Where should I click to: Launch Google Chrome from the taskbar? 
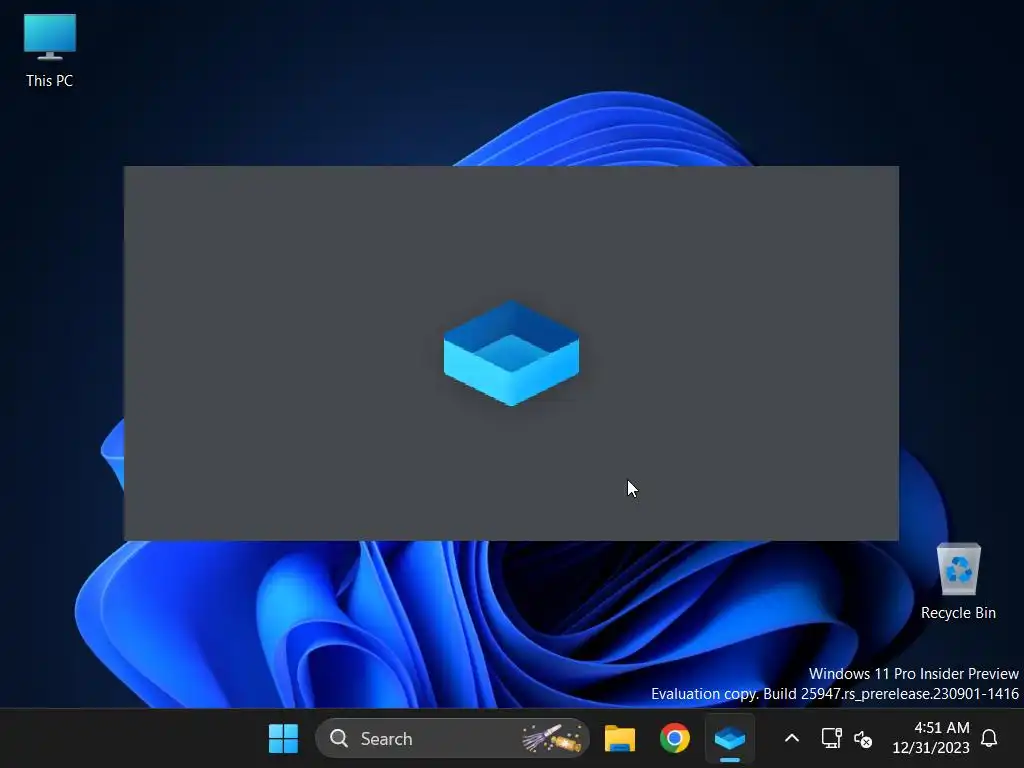pos(675,739)
